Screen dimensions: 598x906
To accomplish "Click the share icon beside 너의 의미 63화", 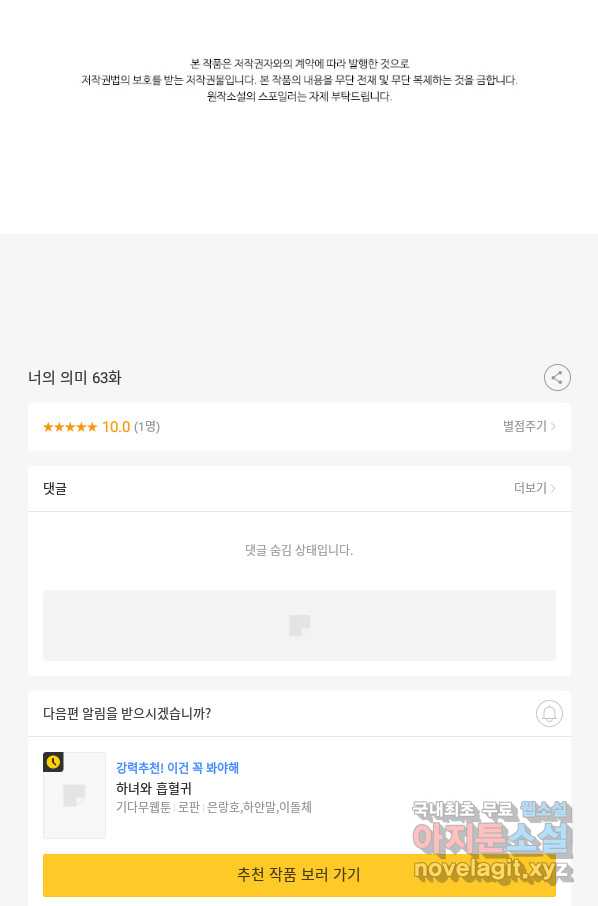I will pos(557,378).
